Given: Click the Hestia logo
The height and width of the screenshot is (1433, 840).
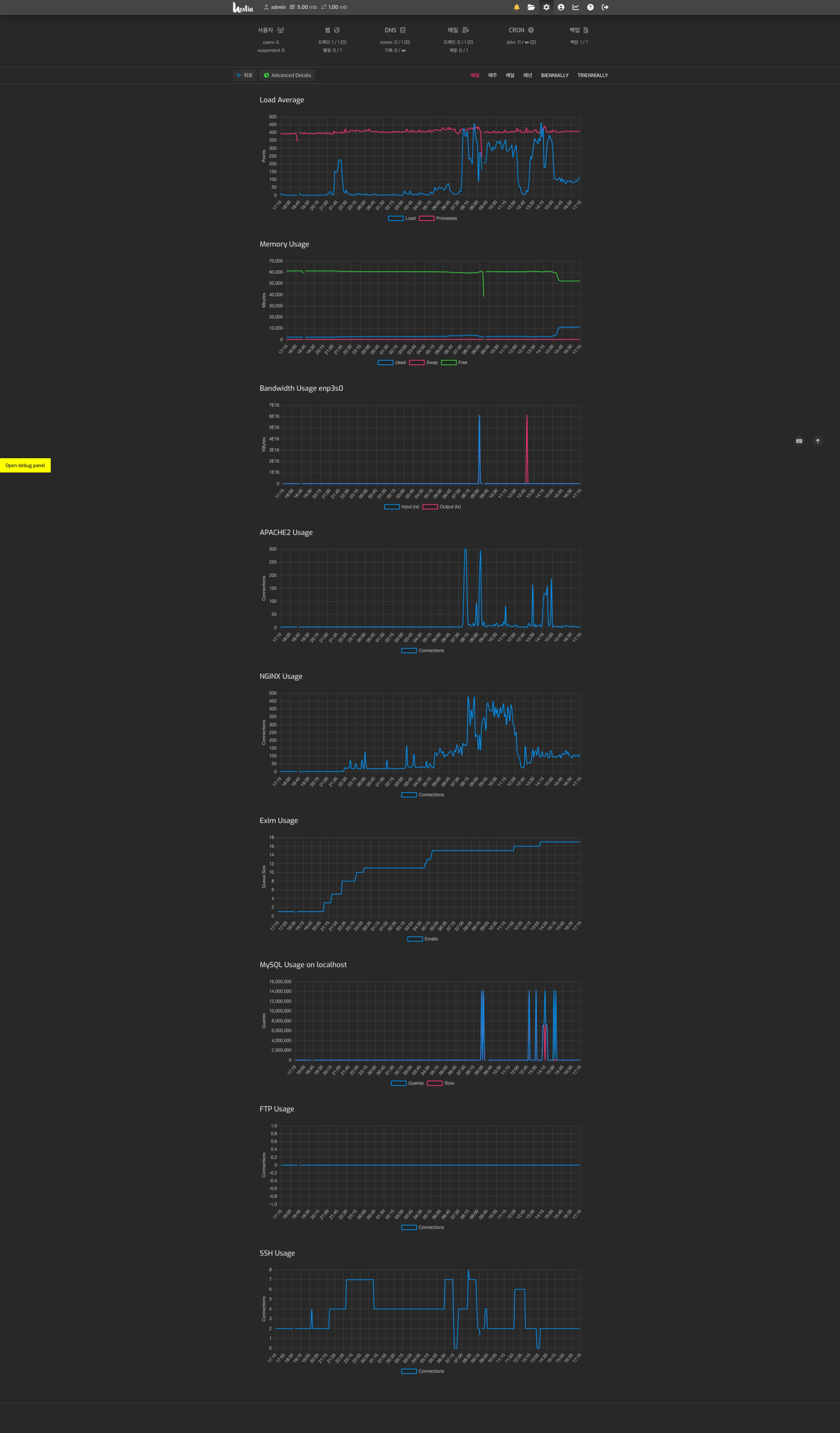Looking at the screenshot, I should point(243,7).
